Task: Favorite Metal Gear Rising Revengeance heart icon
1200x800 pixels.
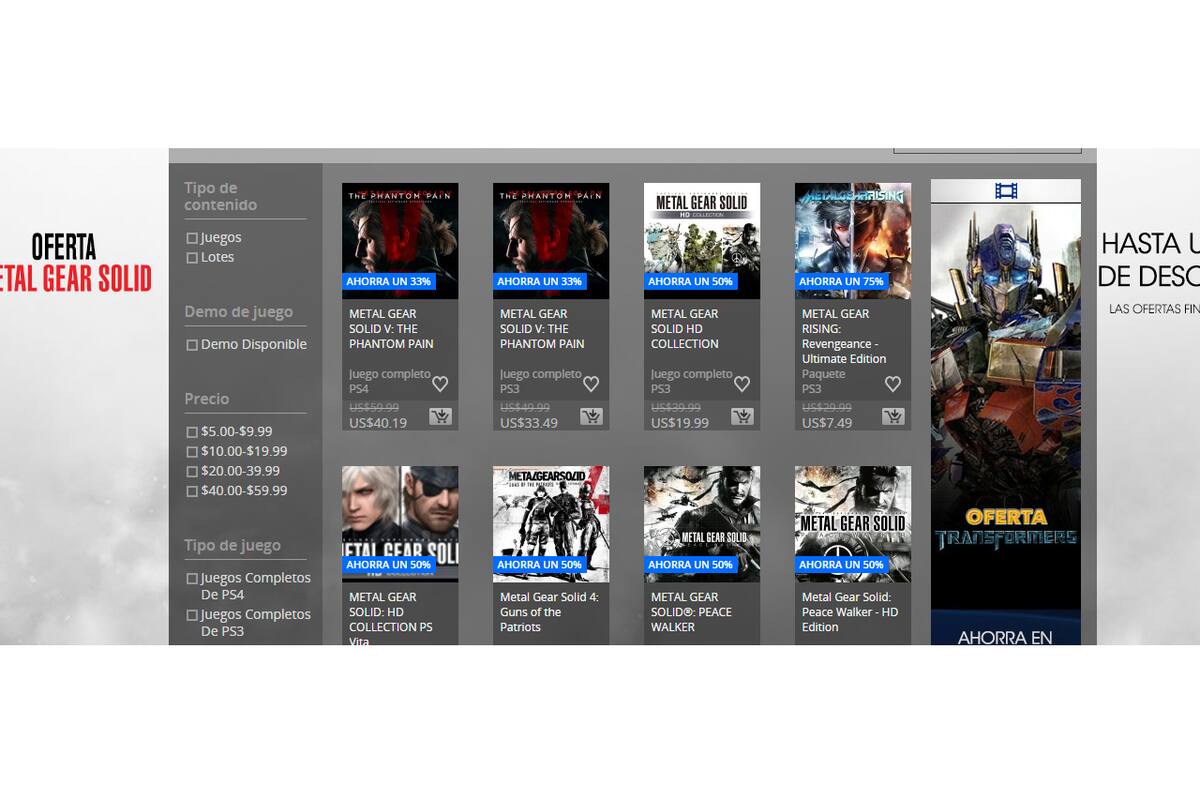Action: tap(893, 384)
